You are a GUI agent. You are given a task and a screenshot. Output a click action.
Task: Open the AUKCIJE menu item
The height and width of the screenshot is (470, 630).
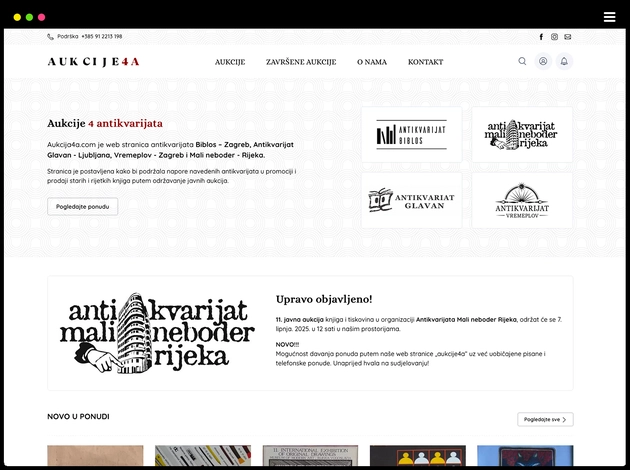(x=230, y=62)
